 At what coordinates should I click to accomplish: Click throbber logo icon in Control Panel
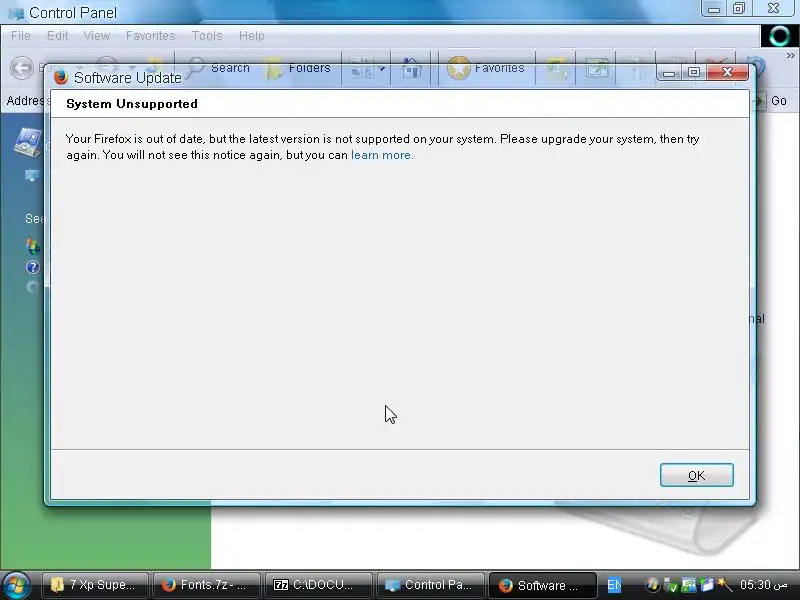click(780, 36)
